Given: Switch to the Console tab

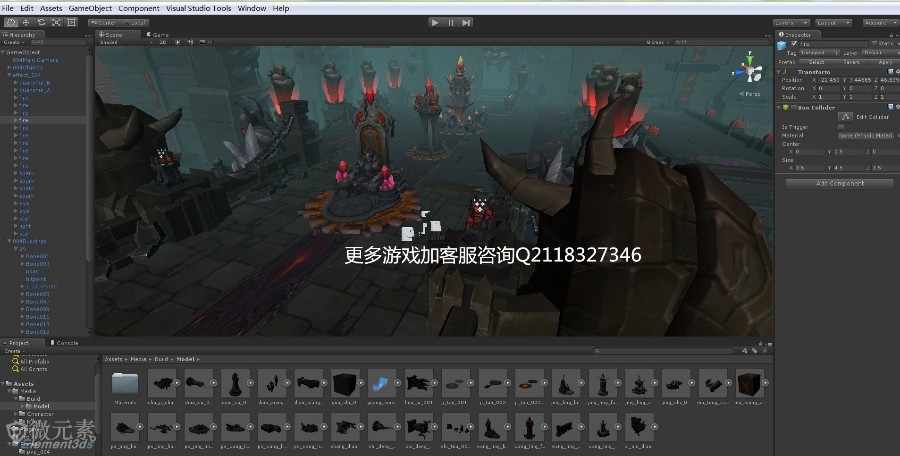Looking at the screenshot, I should (x=64, y=342).
